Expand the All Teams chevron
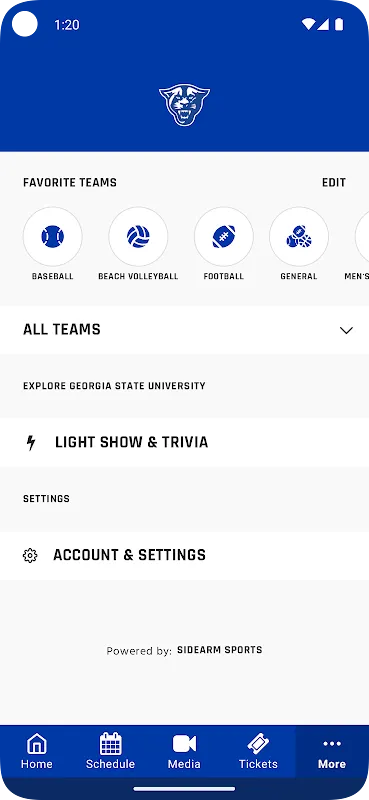 click(346, 330)
